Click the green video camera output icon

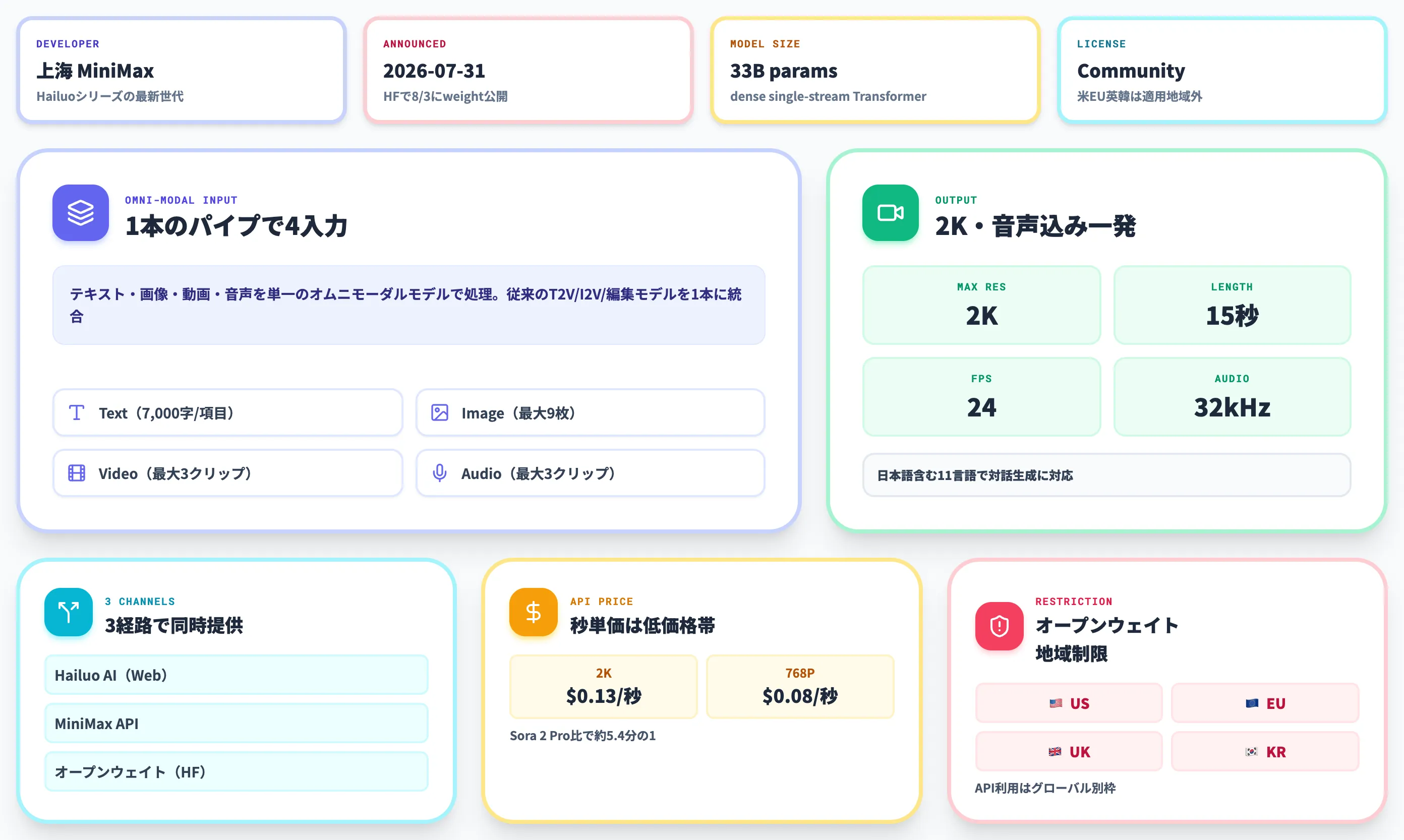coord(890,213)
